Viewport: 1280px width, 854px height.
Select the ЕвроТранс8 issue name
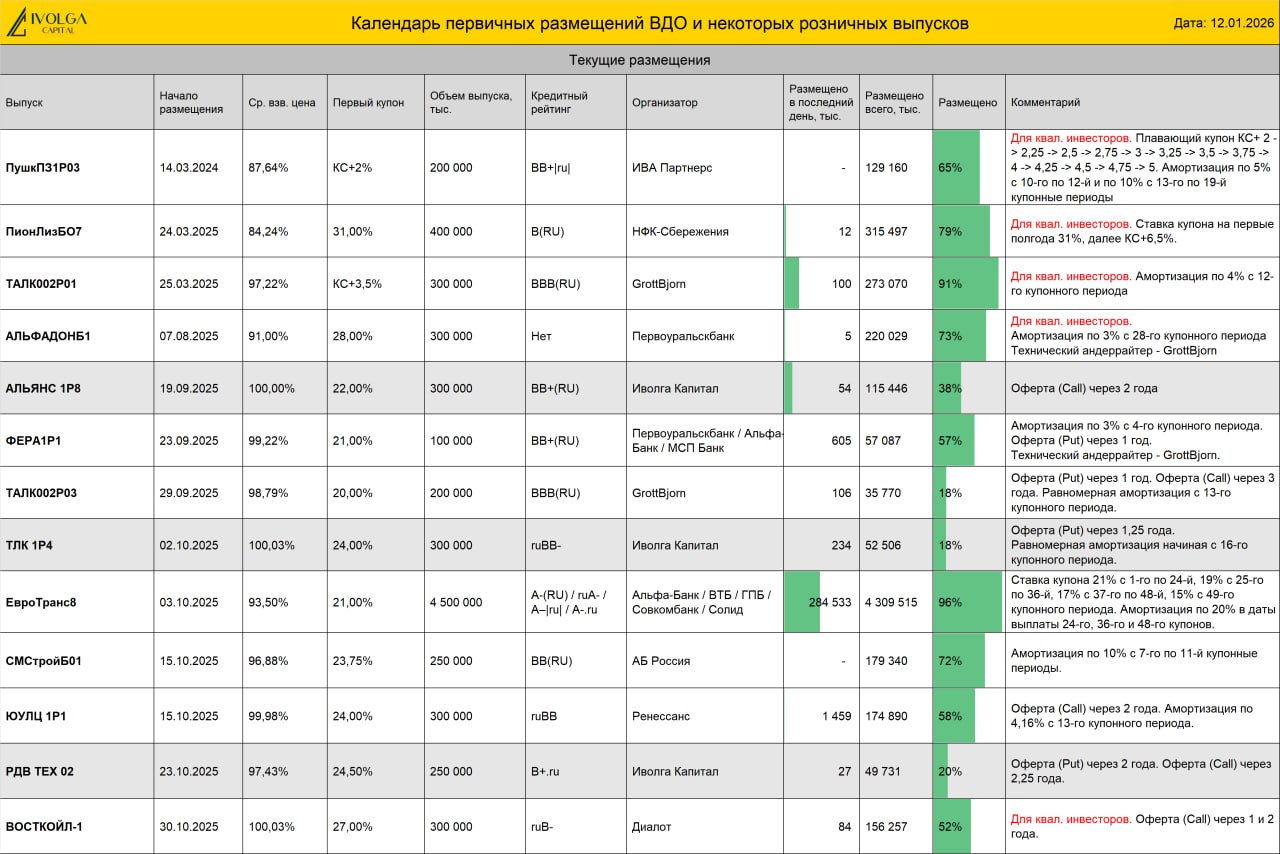(x=41, y=602)
